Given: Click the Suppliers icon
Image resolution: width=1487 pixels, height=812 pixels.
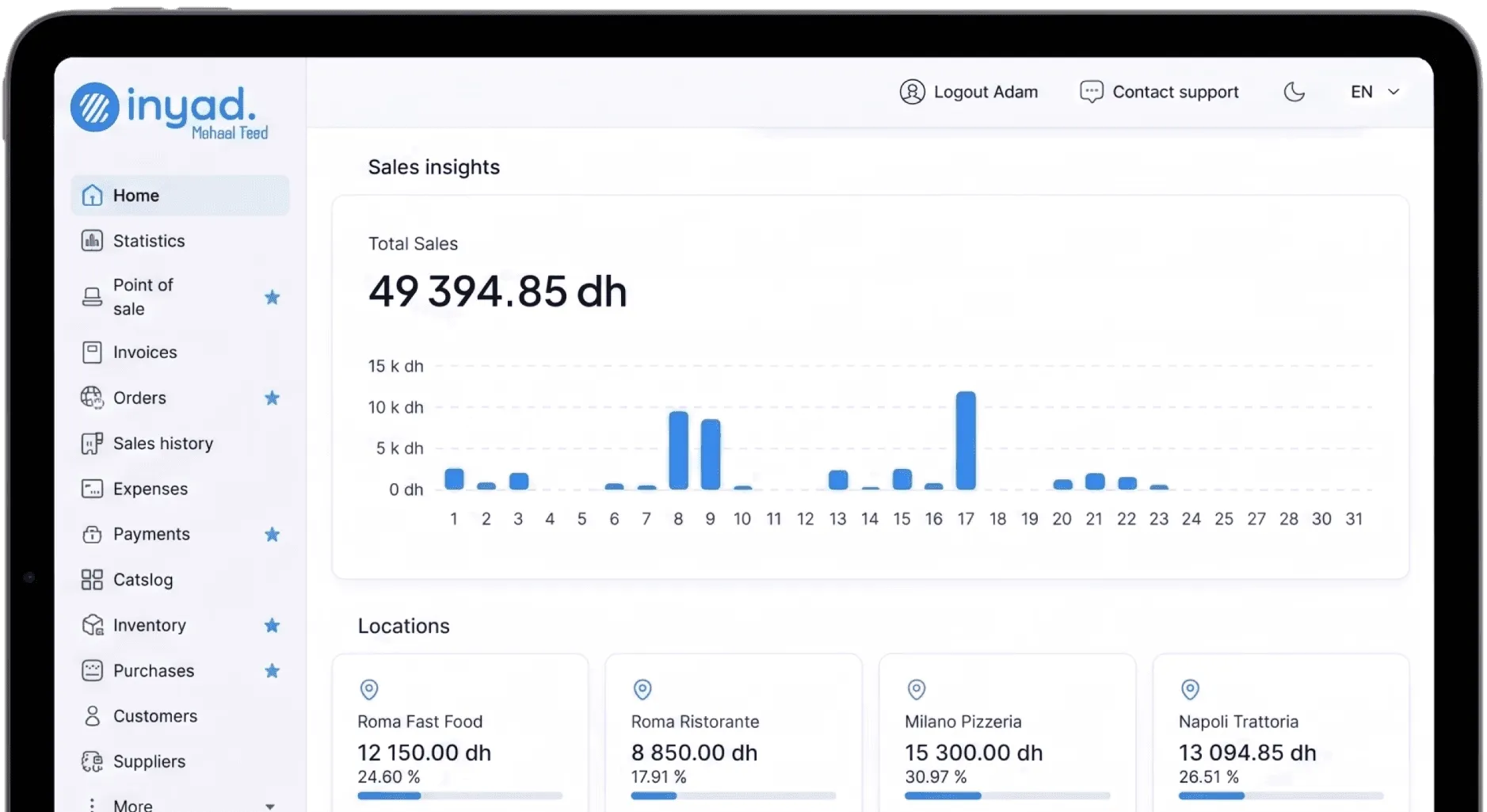Looking at the screenshot, I should [x=92, y=761].
